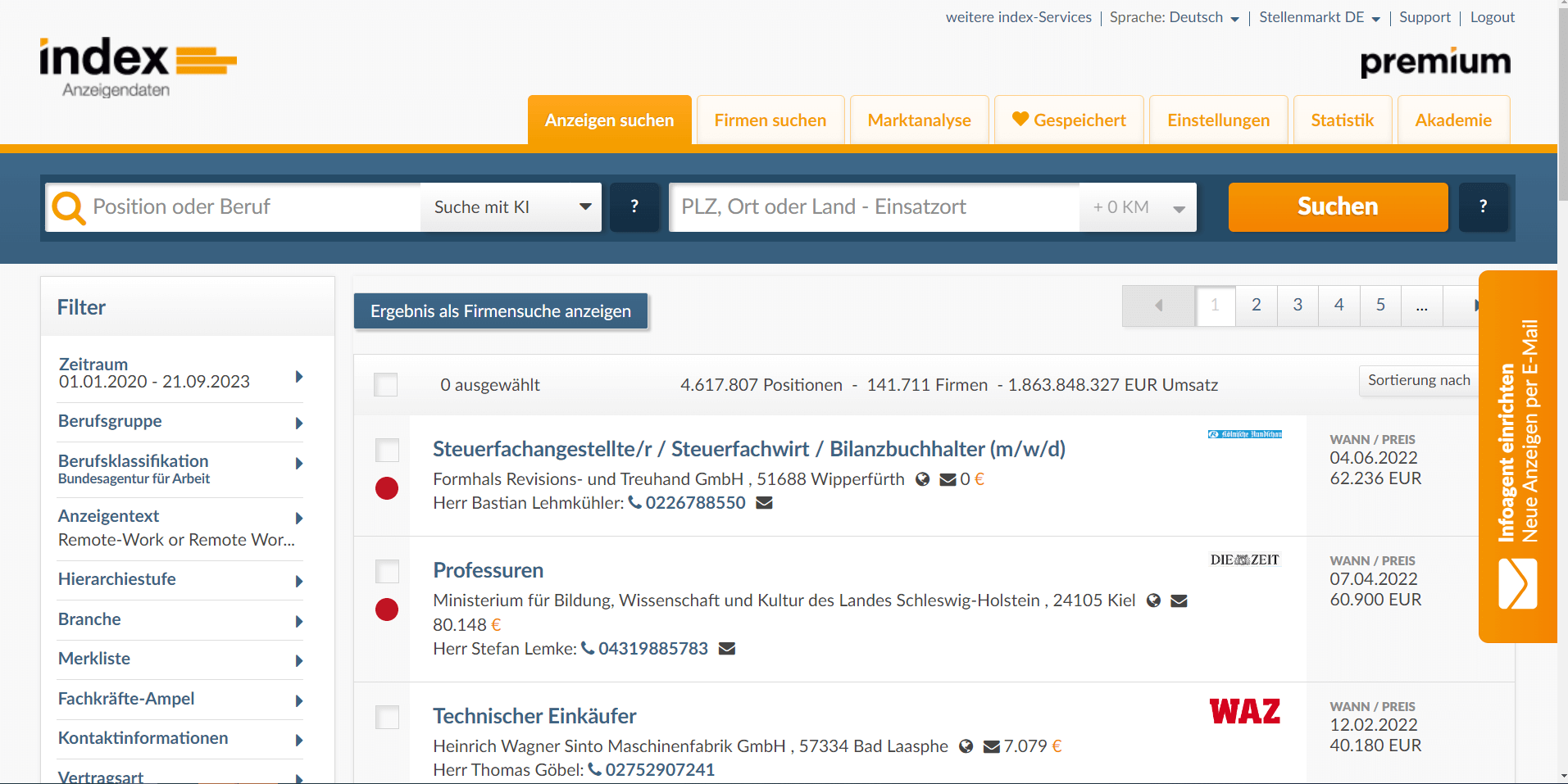Screen dimensions: 1568x784
Task: Open the +0 KM radius dropdown
Action: pos(1136,206)
